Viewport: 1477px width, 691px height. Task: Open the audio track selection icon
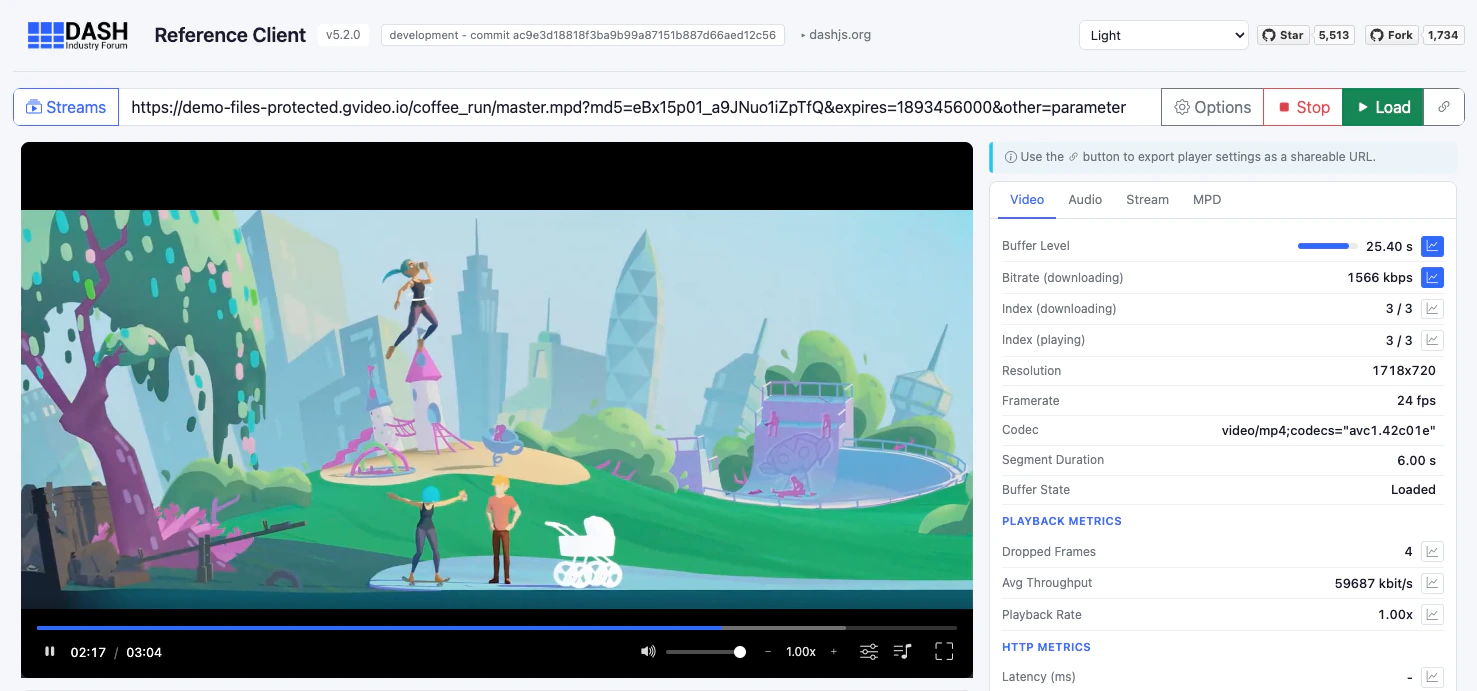[902, 652]
